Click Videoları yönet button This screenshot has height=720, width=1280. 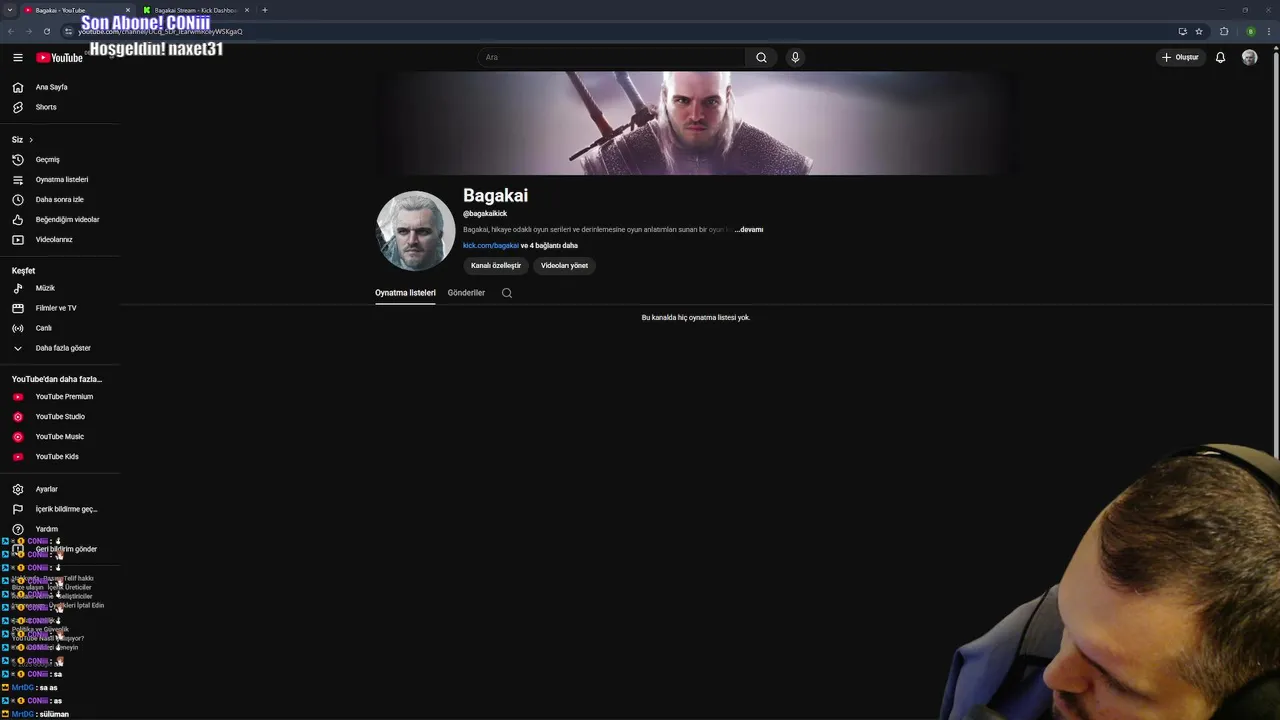coord(564,266)
